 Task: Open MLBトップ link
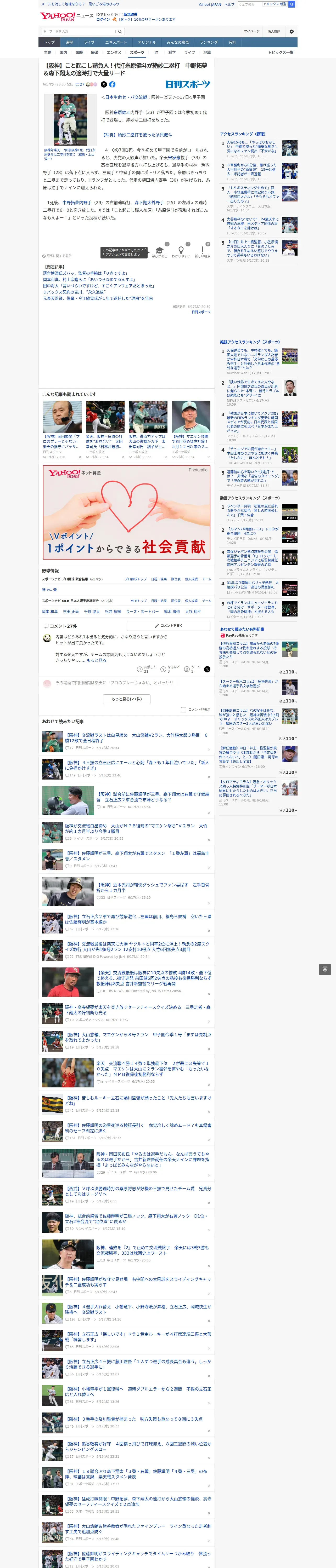(x=138, y=601)
